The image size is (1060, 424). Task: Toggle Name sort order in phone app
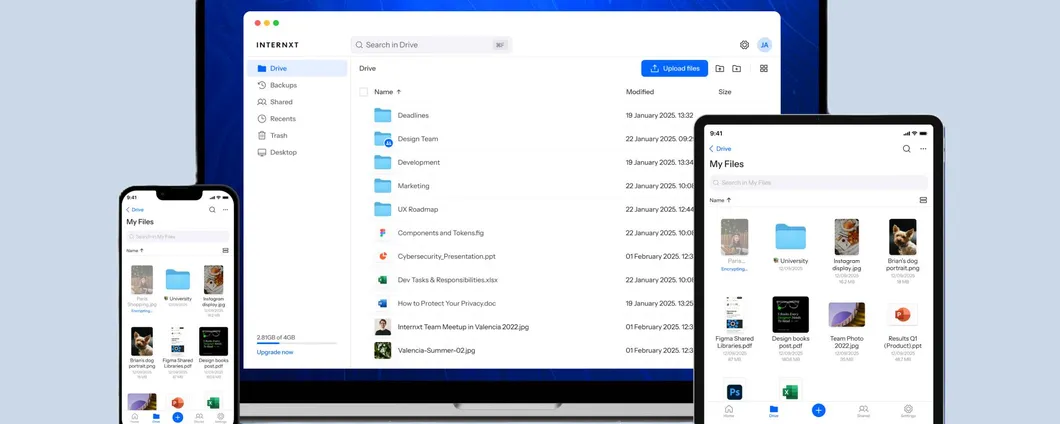135,250
